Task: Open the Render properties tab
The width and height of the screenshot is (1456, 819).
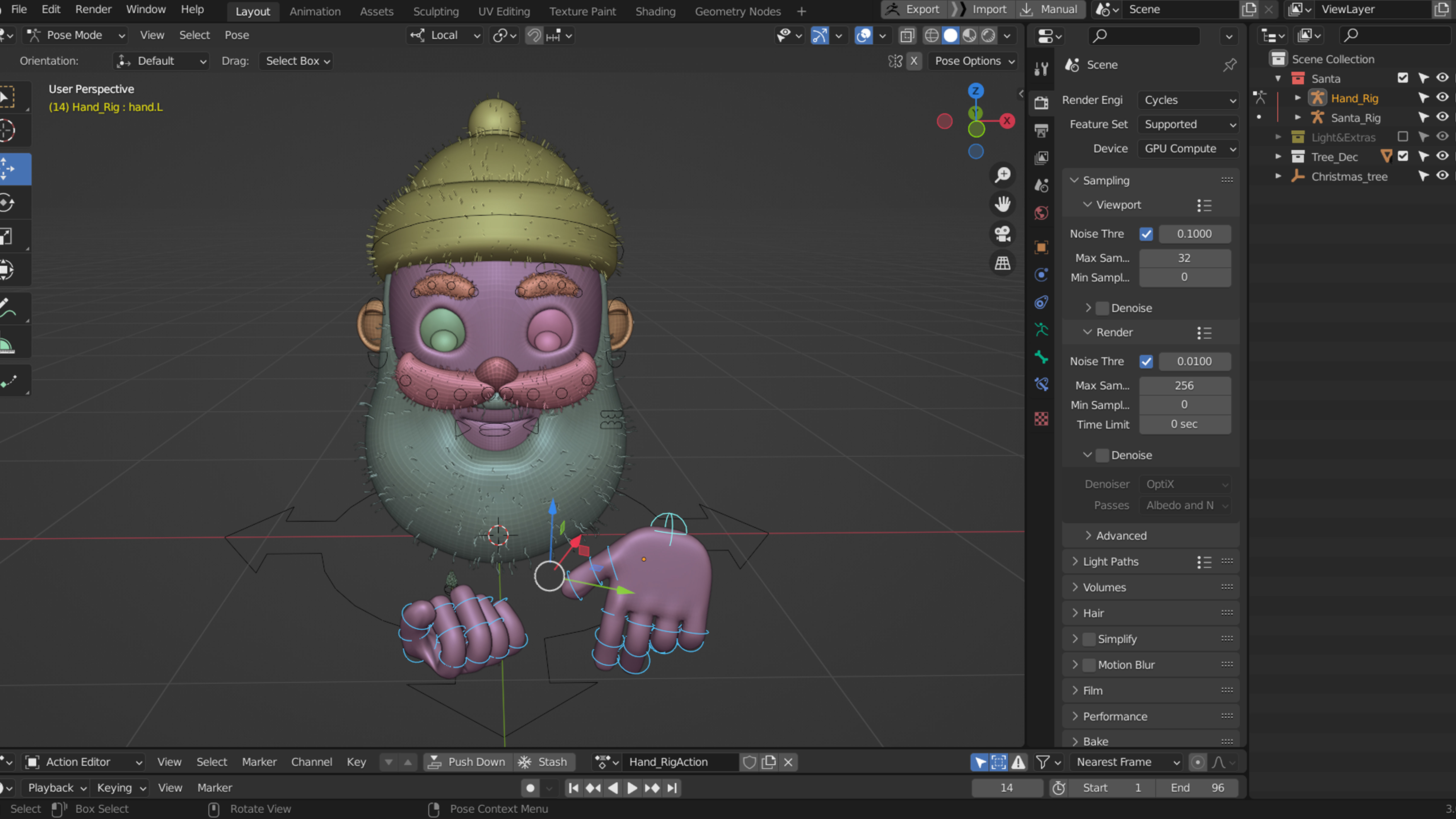Action: click(x=1041, y=102)
